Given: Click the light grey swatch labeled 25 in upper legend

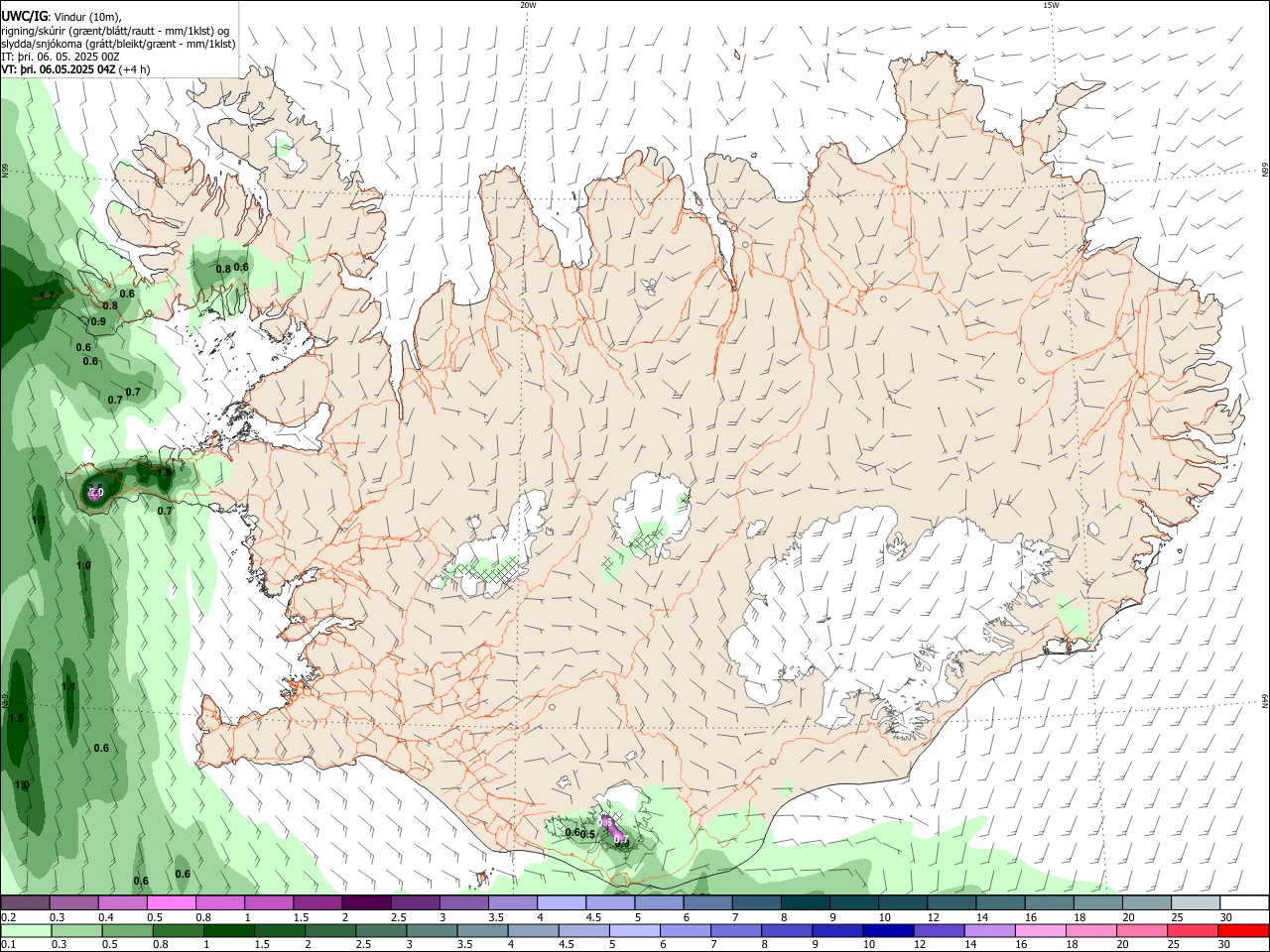Looking at the screenshot, I should [x=1195, y=902].
